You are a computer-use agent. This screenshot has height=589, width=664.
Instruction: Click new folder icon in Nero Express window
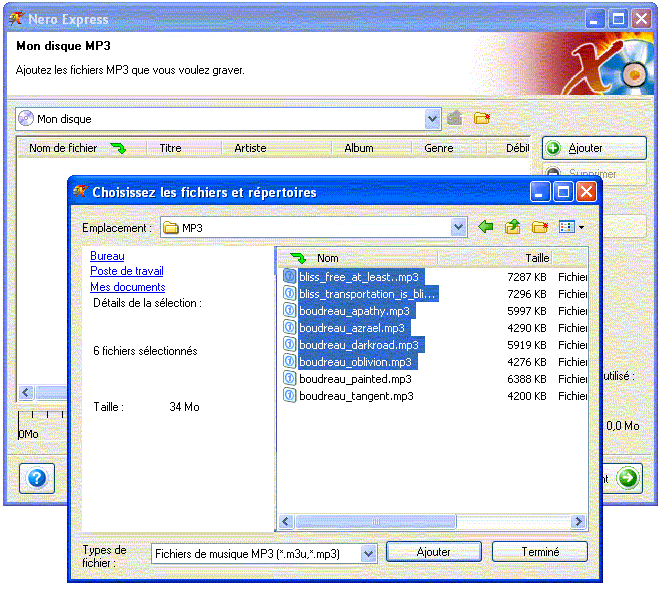481,118
